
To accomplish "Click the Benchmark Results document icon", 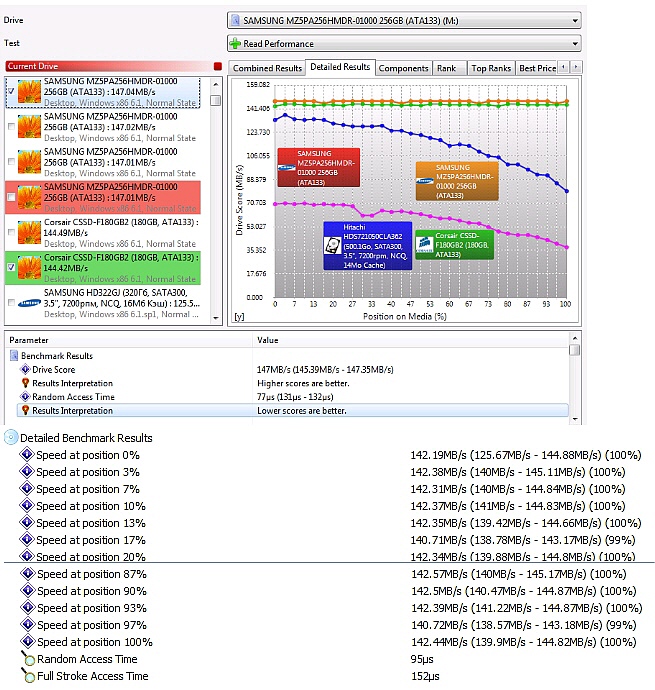I will point(14,356).
